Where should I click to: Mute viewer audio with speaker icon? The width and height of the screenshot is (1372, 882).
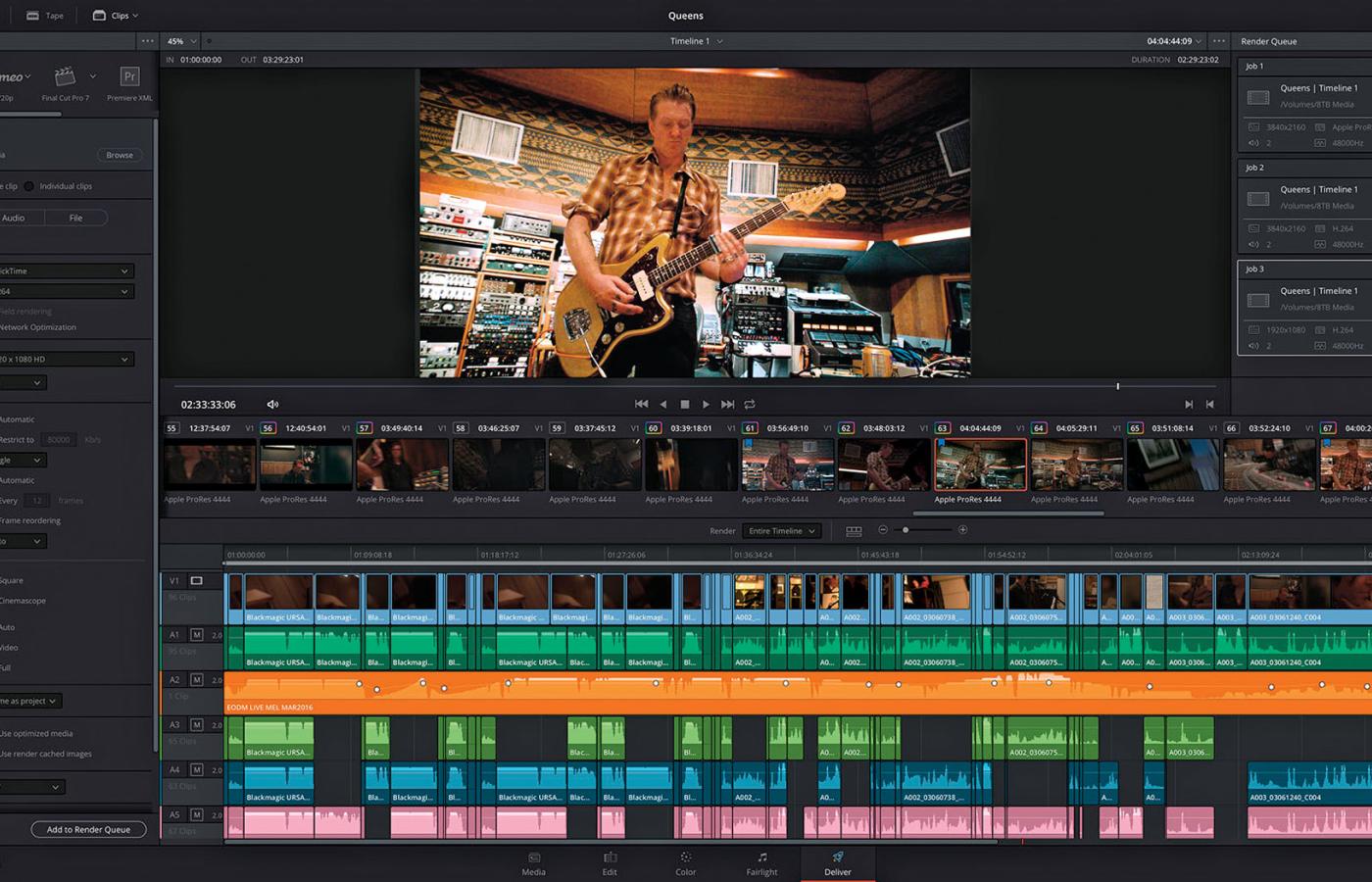[x=272, y=404]
